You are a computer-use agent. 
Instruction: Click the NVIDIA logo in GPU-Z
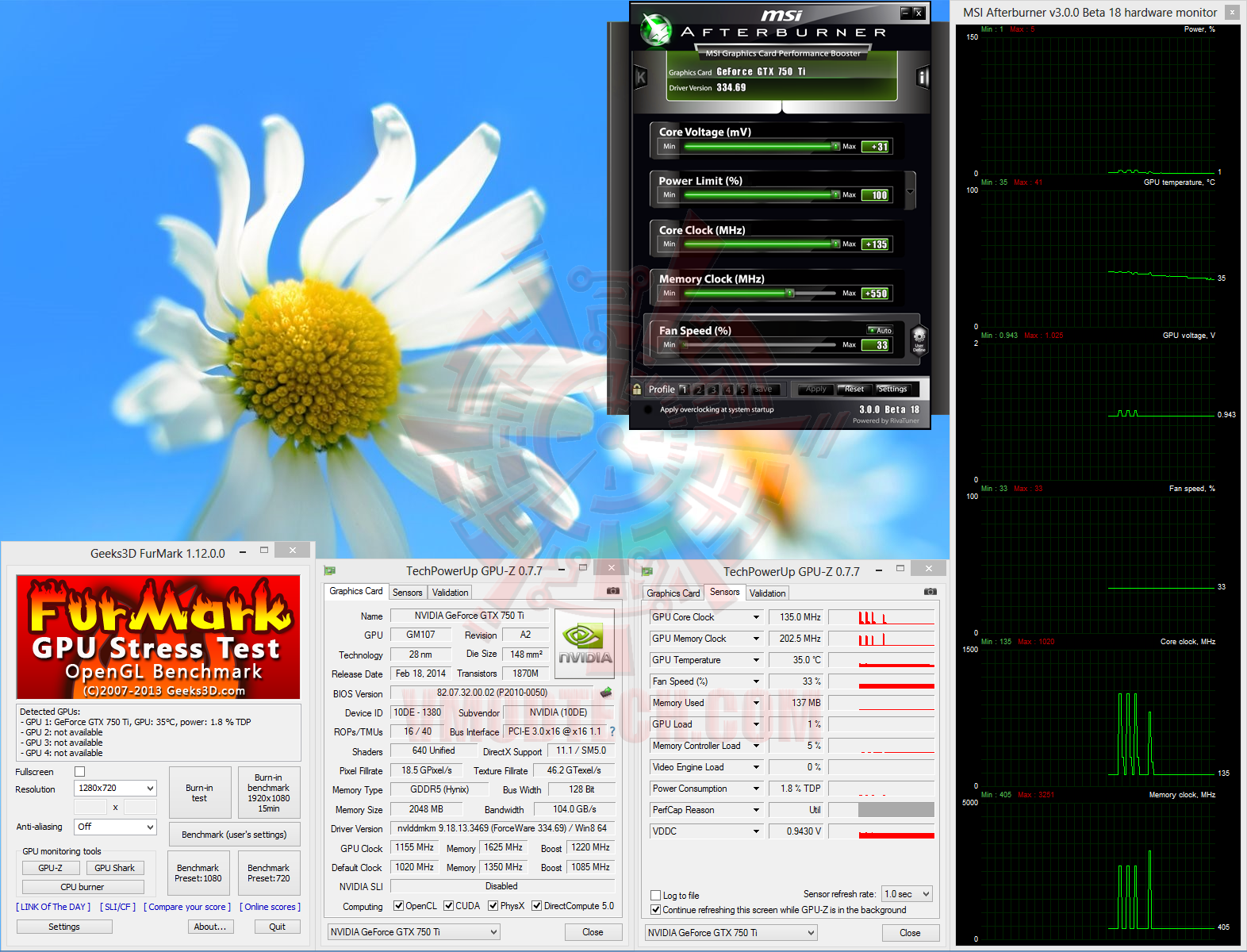click(585, 644)
